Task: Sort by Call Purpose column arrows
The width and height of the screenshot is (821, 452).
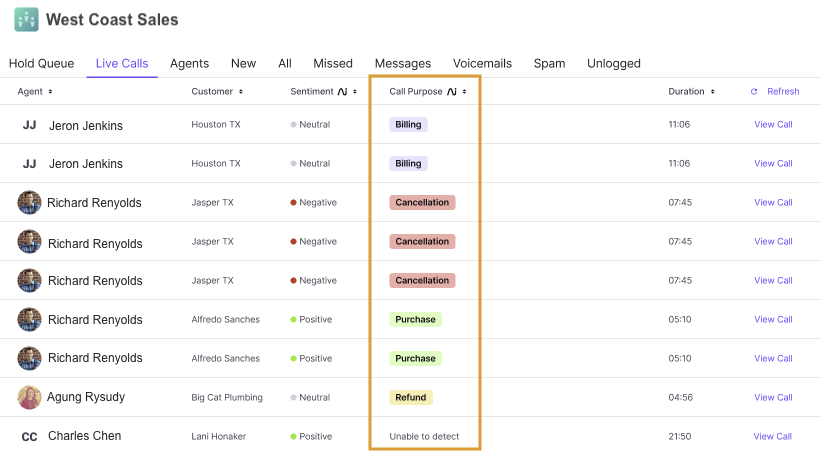Action: [464, 92]
